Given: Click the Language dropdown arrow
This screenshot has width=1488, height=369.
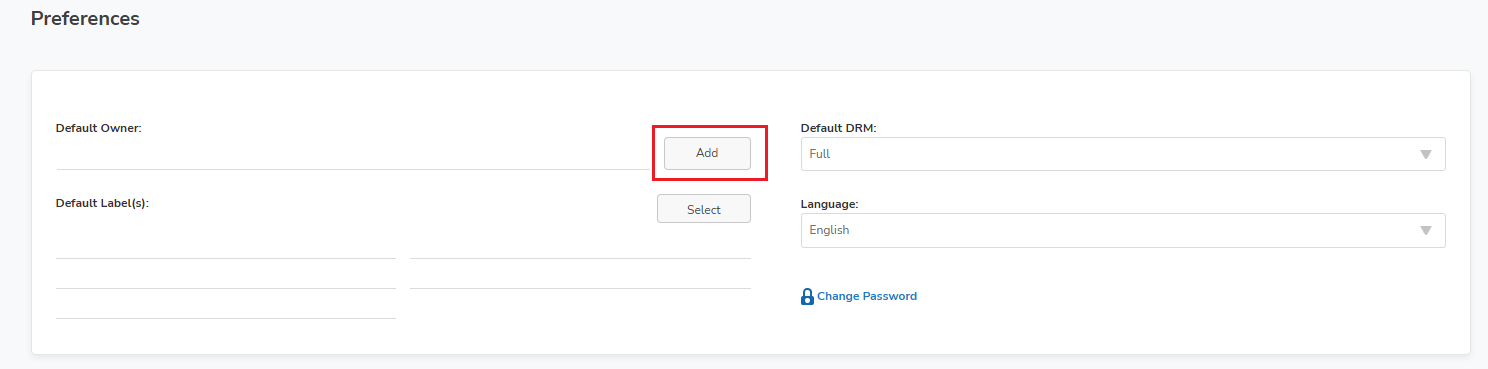Looking at the screenshot, I should point(1425,231).
